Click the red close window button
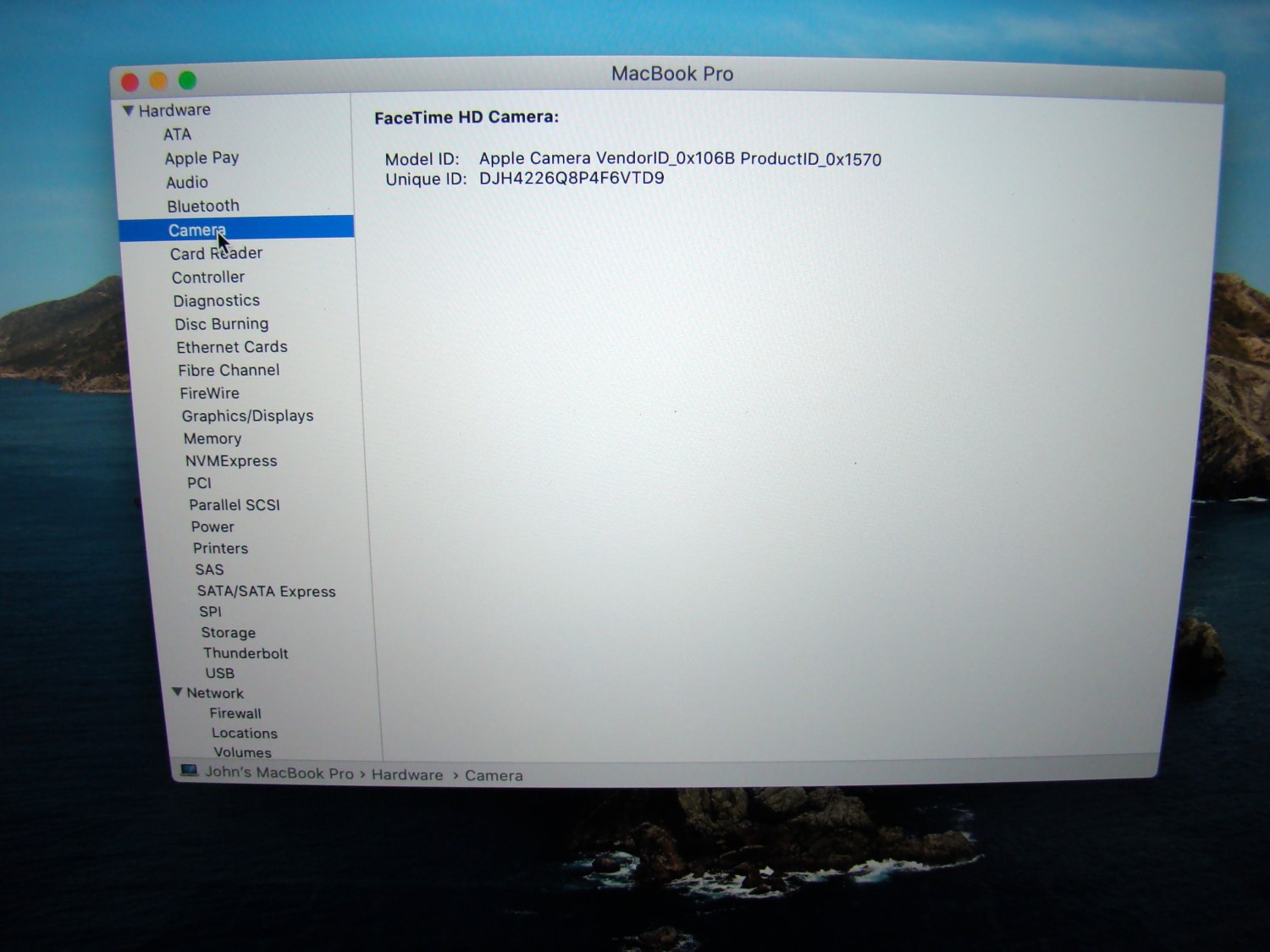This screenshot has width=1270, height=952. pyautogui.click(x=130, y=82)
